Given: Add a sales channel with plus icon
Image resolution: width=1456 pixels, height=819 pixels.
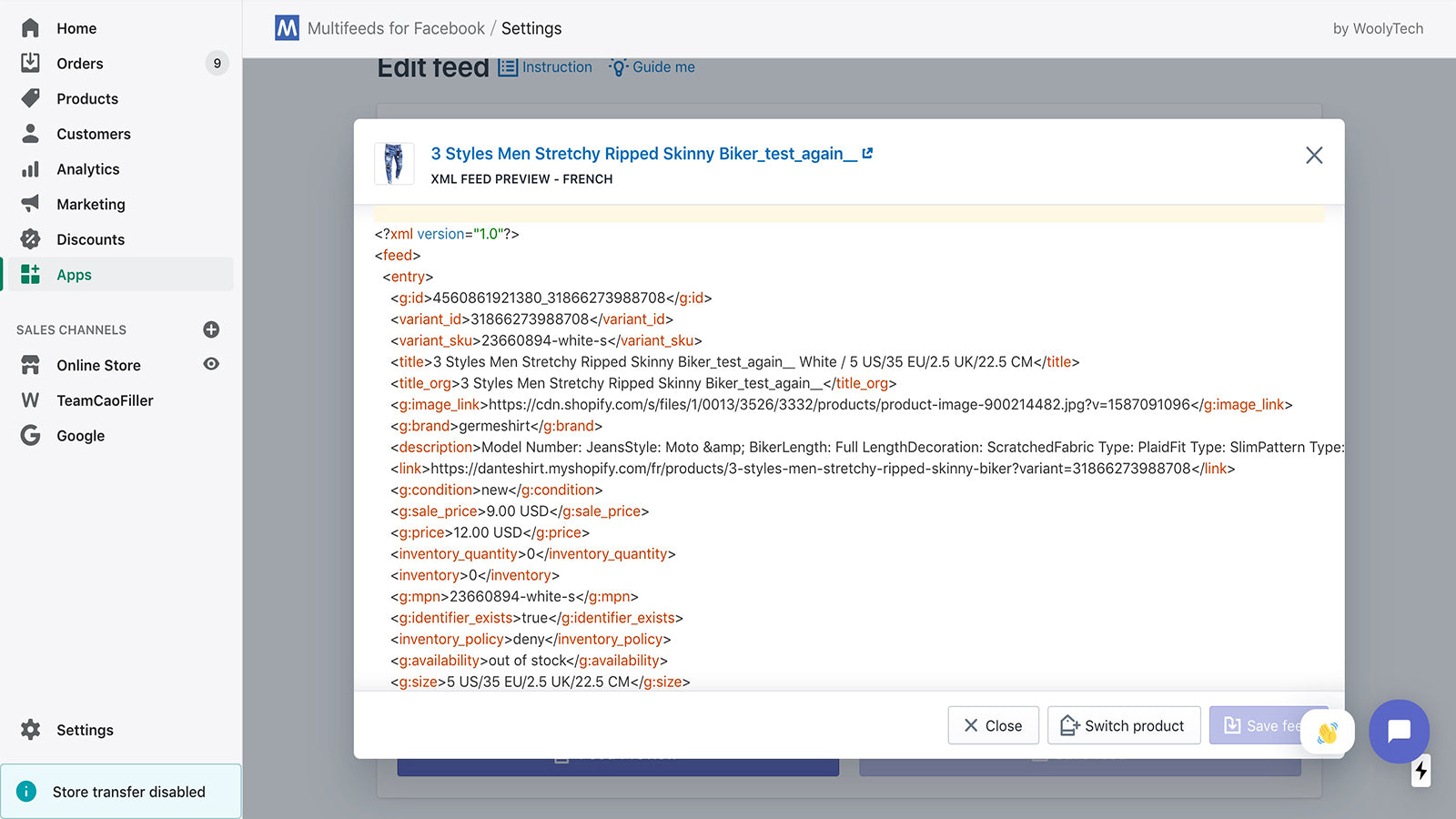Looking at the screenshot, I should tap(211, 329).
